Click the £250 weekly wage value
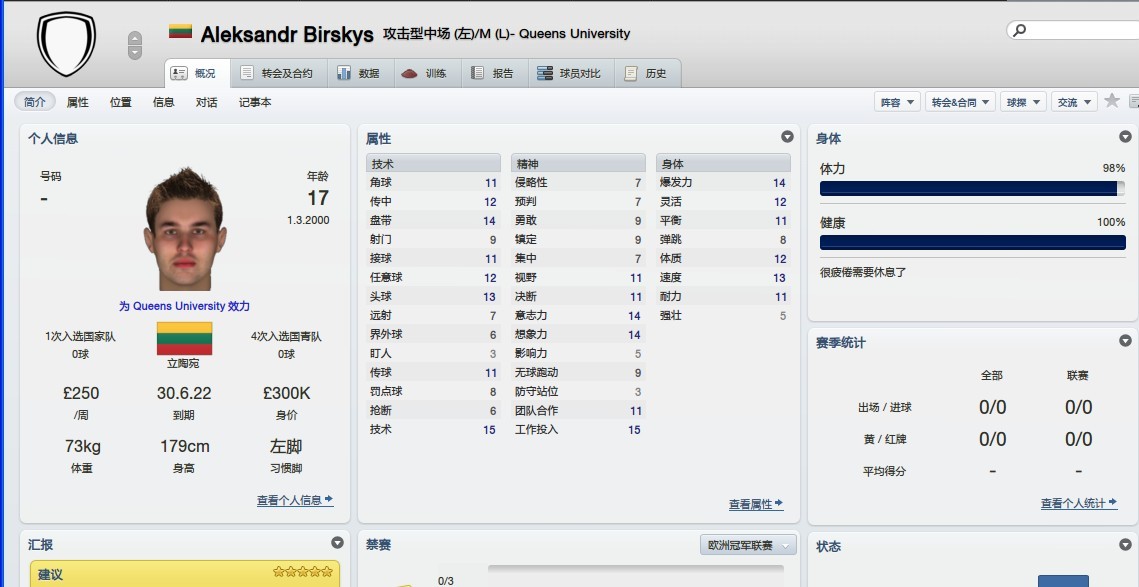This screenshot has height=587, width=1139. 81,393
